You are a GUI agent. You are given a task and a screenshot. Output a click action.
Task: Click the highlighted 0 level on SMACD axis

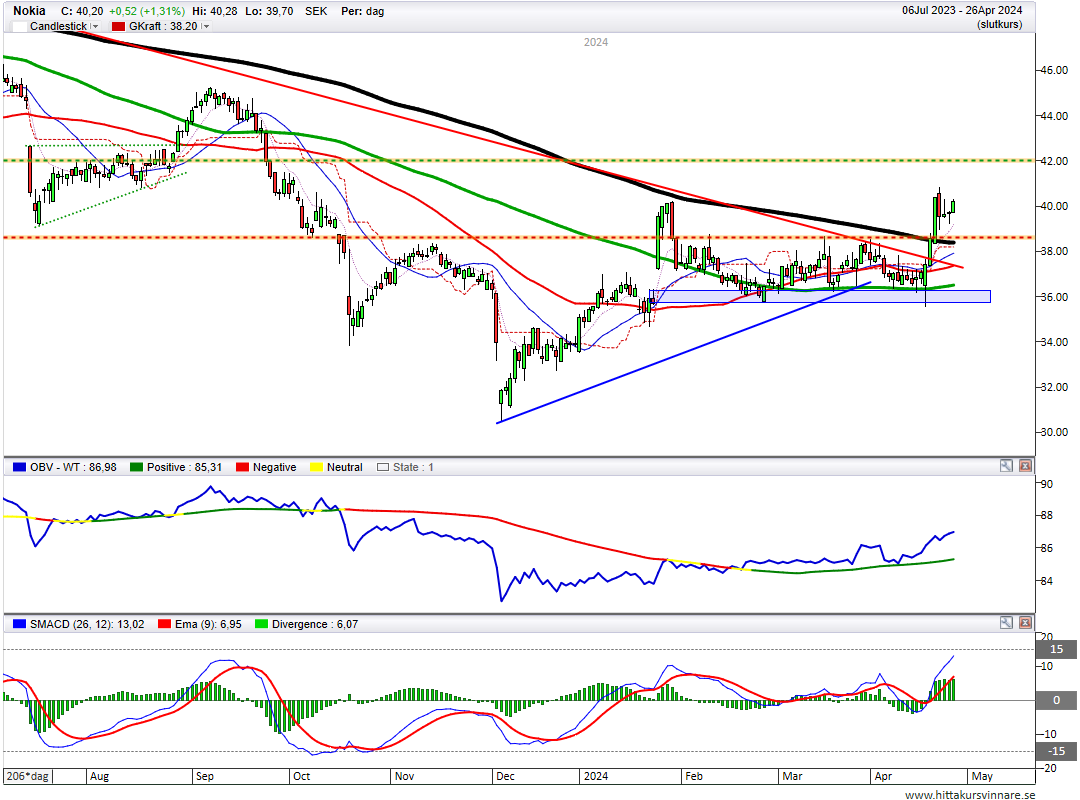tap(1056, 700)
